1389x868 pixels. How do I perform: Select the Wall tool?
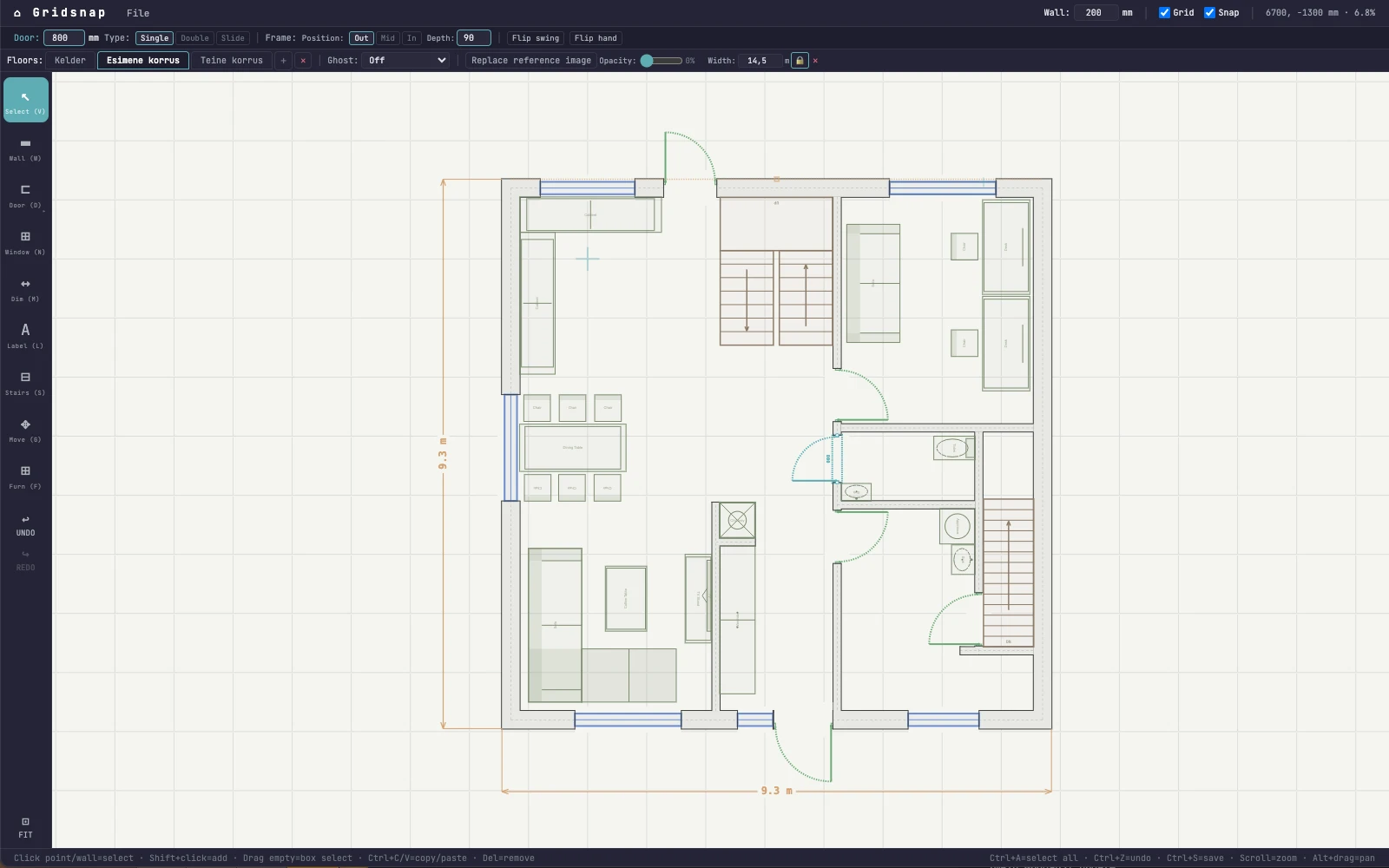25,149
